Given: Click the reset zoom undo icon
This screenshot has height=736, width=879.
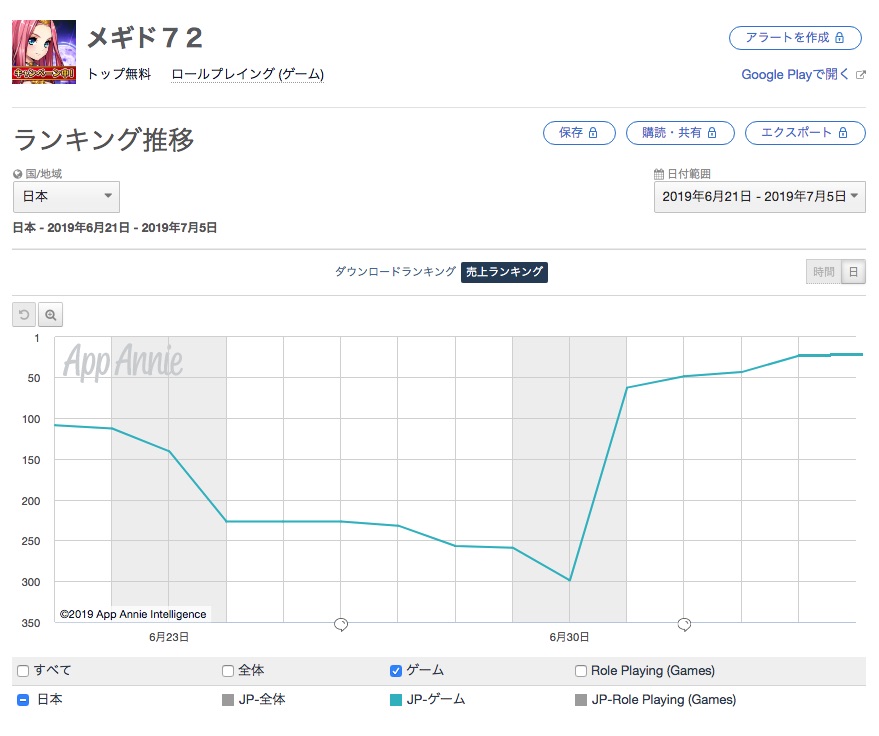Looking at the screenshot, I should click(x=24, y=314).
